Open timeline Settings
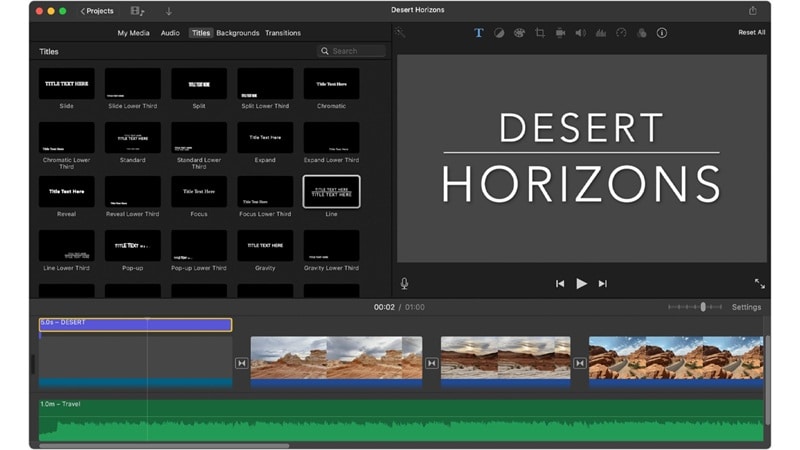The height and width of the screenshot is (450, 800). pyautogui.click(x=746, y=307)
